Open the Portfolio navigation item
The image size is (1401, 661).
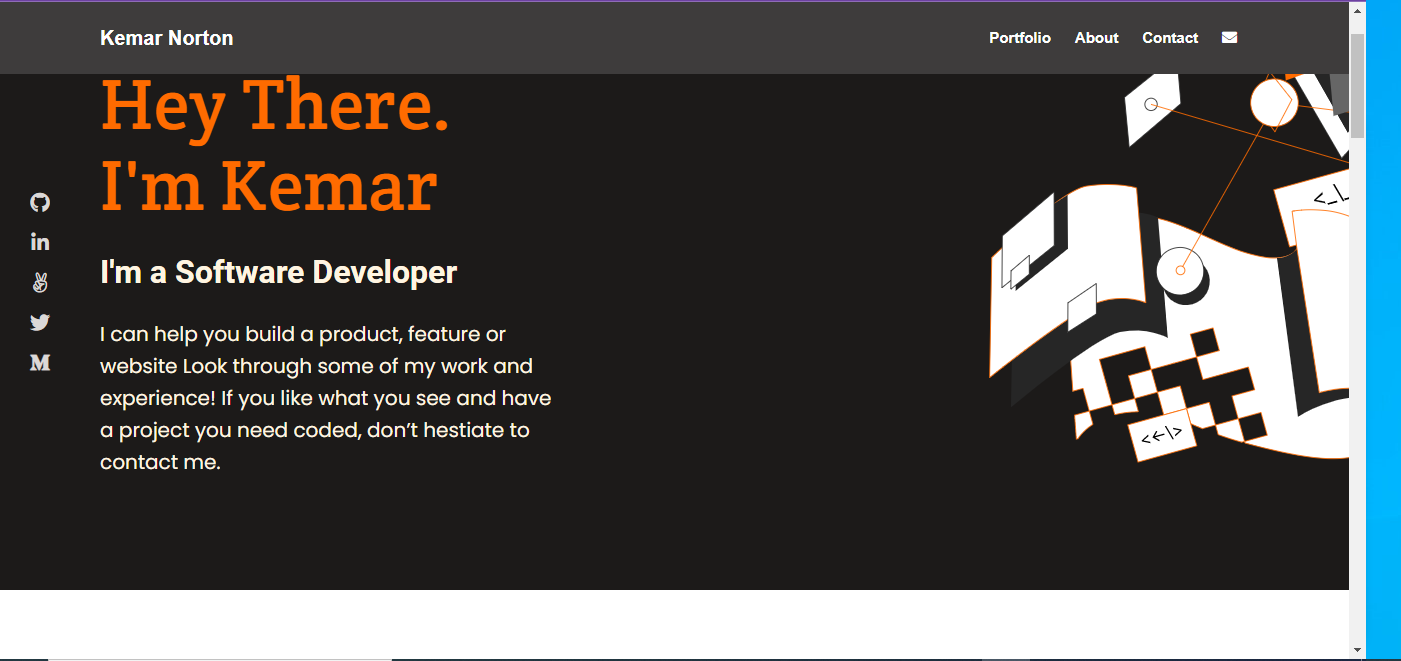click(1020, 37)
